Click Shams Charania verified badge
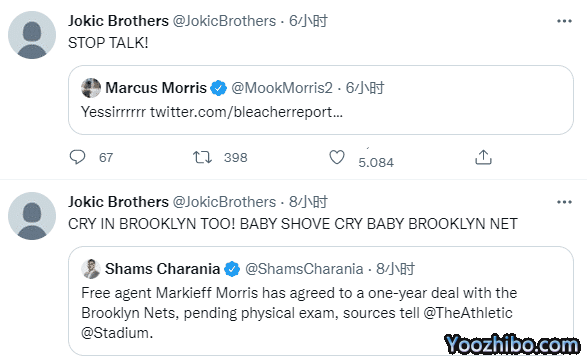 [232, 269]
